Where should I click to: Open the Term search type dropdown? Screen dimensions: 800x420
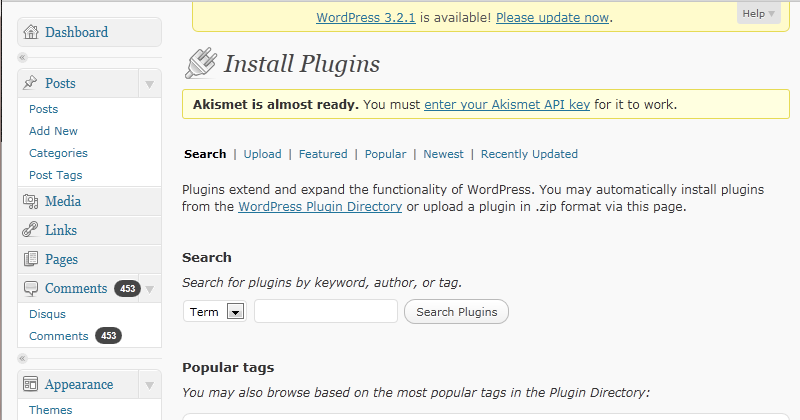[236, 312]
